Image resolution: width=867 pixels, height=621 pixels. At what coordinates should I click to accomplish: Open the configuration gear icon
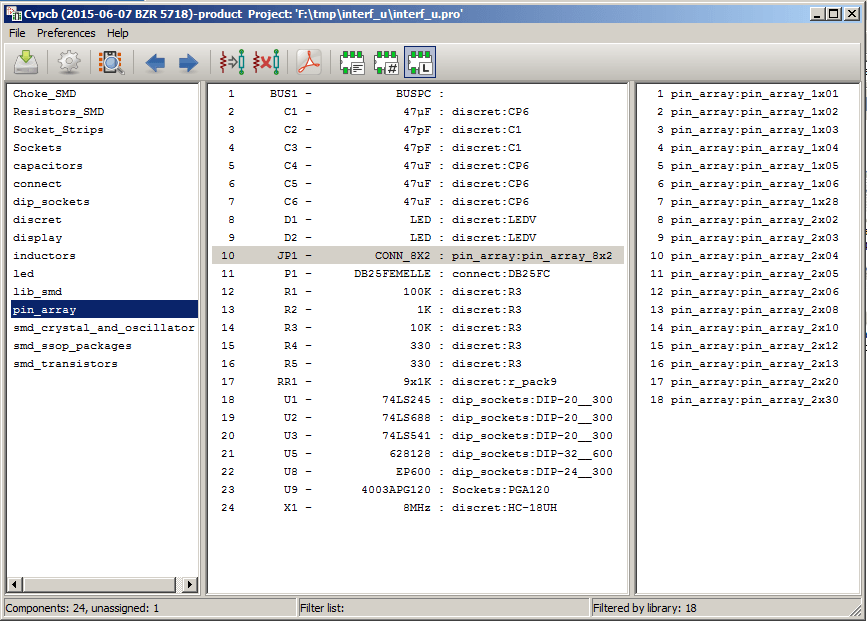(x=68, y=63)
